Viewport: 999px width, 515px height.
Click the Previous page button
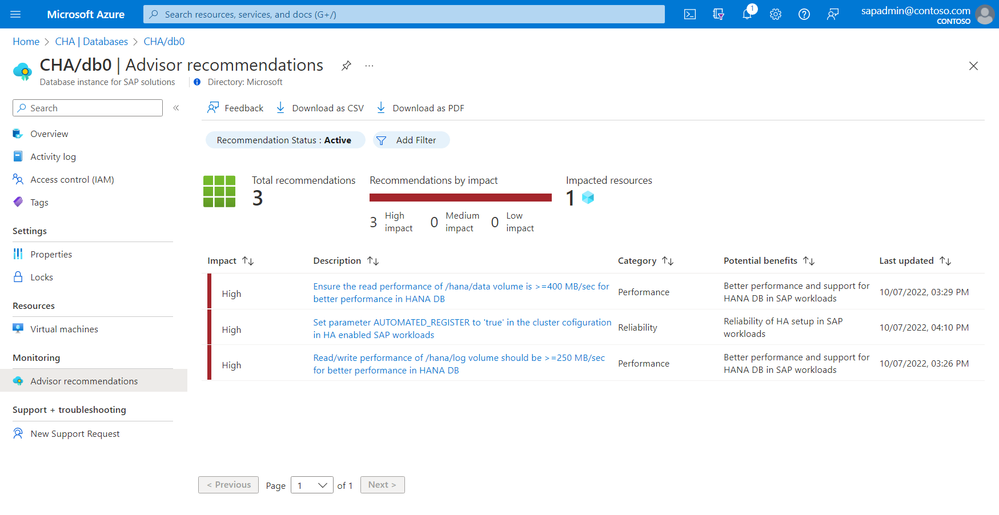pyautogui.click(x=228, y=484)
